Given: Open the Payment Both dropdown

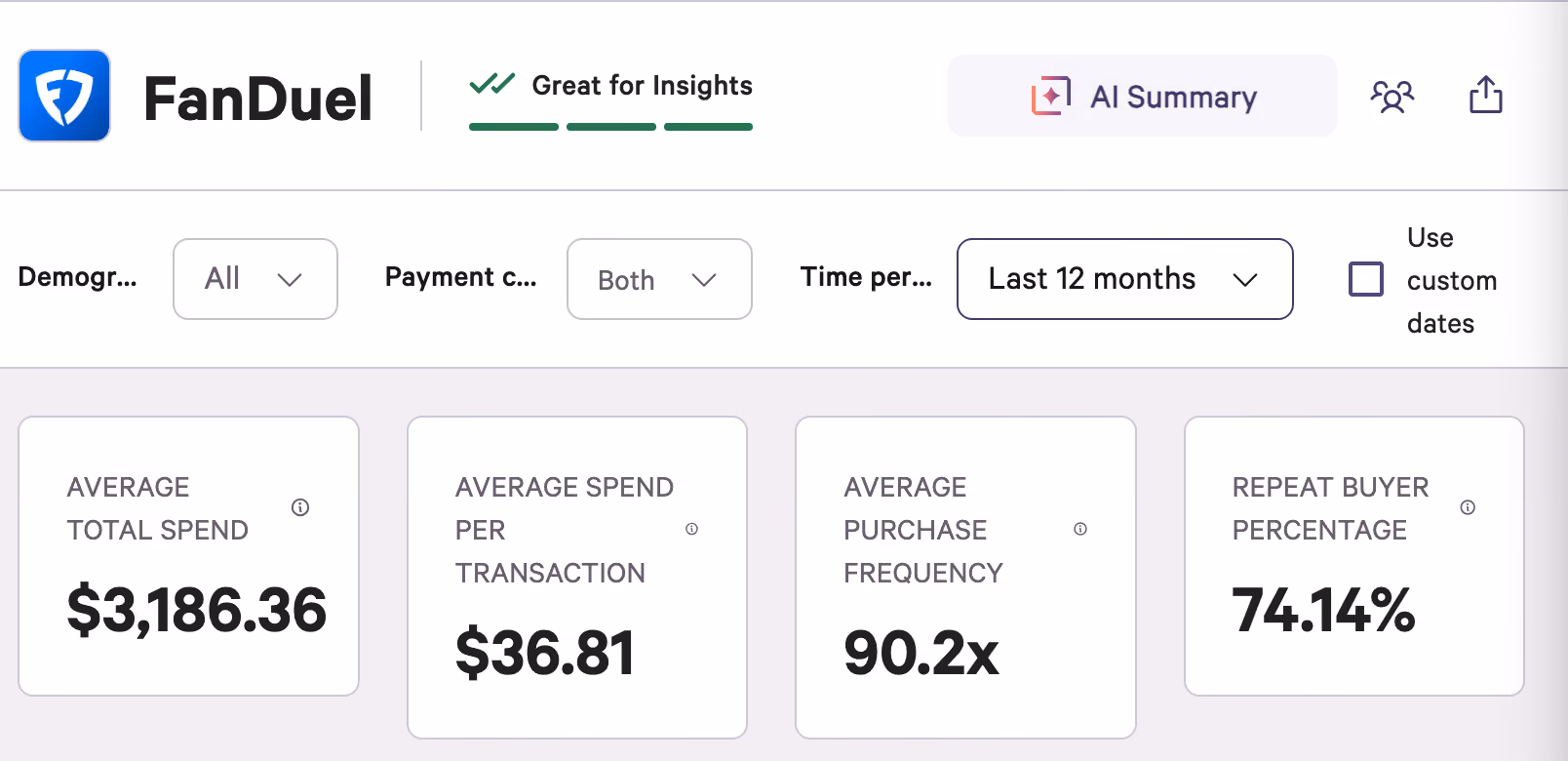Looking at the screenshot, I should point(659,279).
